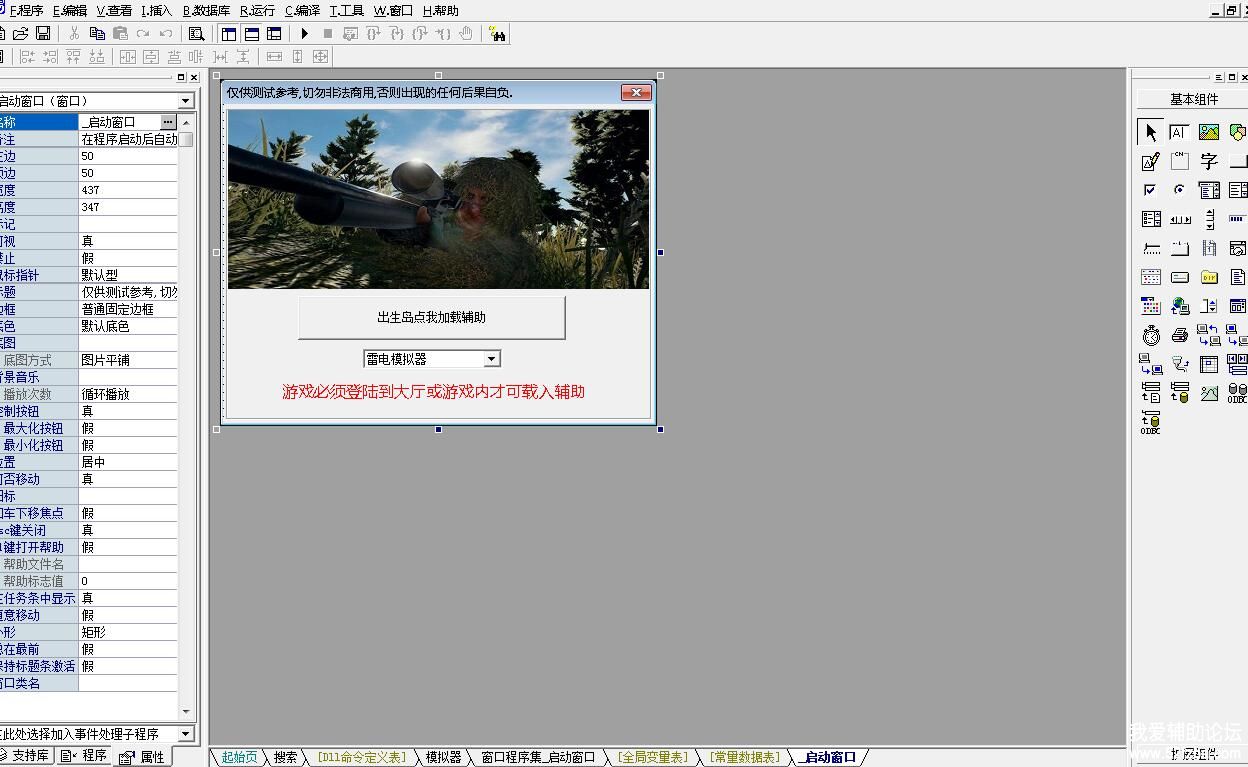1248x767 pixels.
Task: Click the scissors cut icon
Action: click(x=74, y=34)
